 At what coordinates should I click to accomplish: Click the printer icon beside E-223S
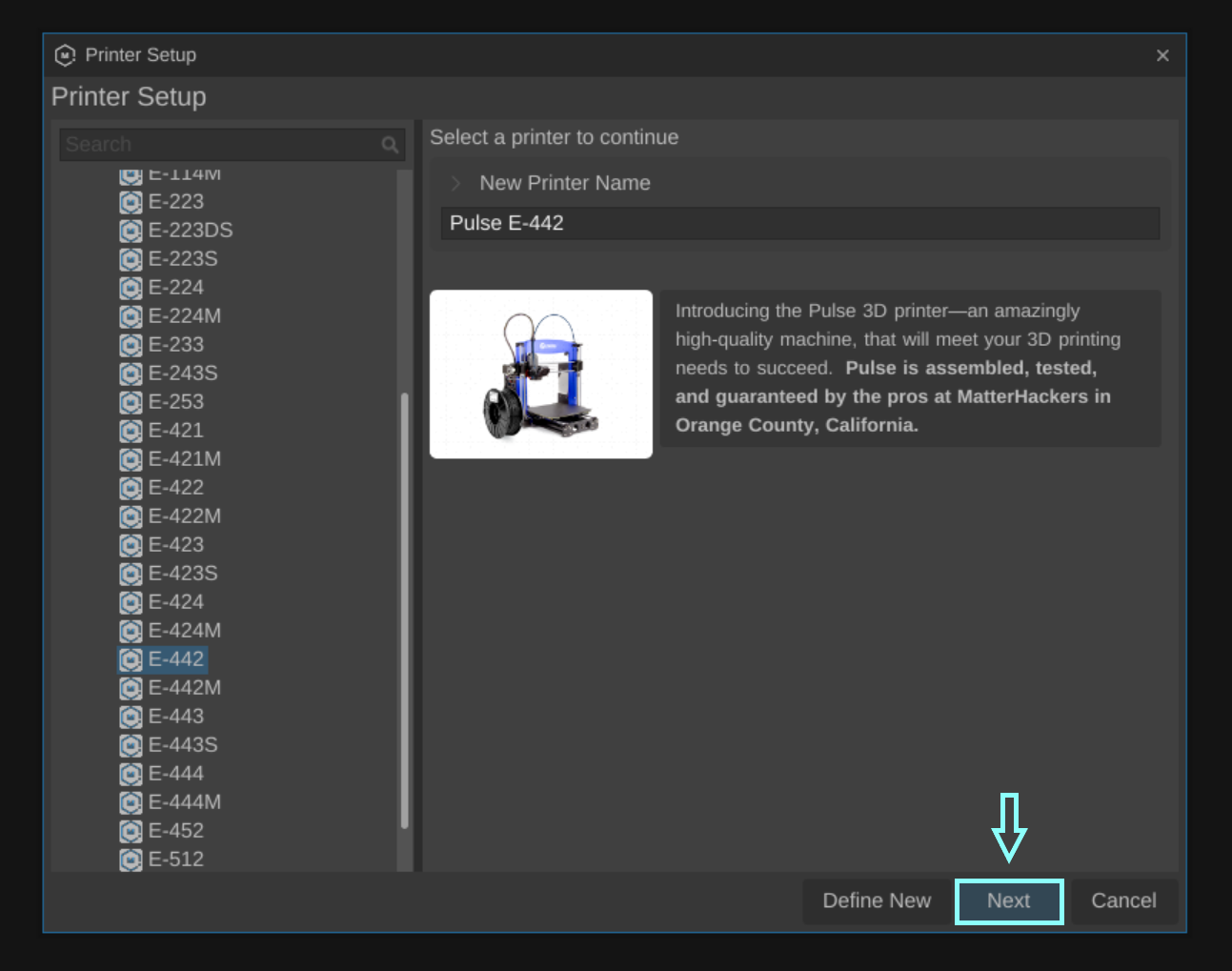coord(131,259)
